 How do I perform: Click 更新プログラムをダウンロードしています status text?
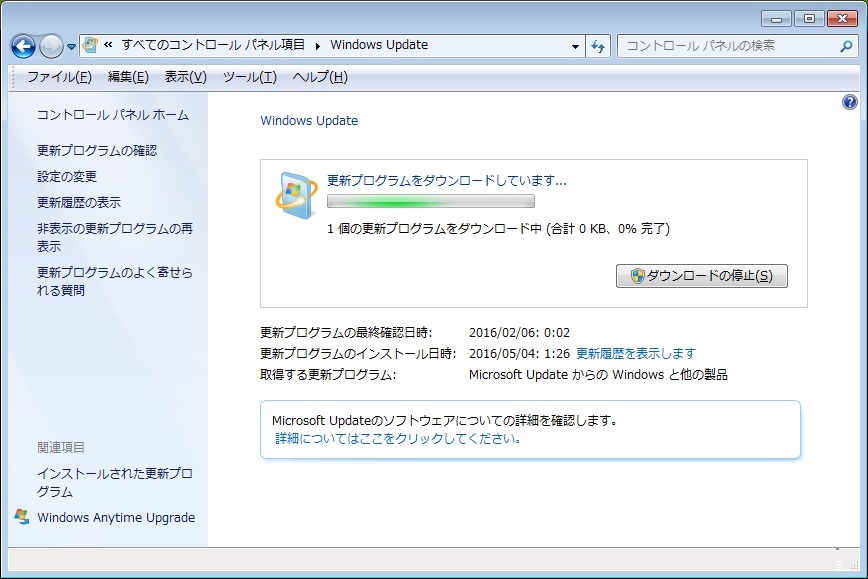pyautogui.click(x=447, y=180)
